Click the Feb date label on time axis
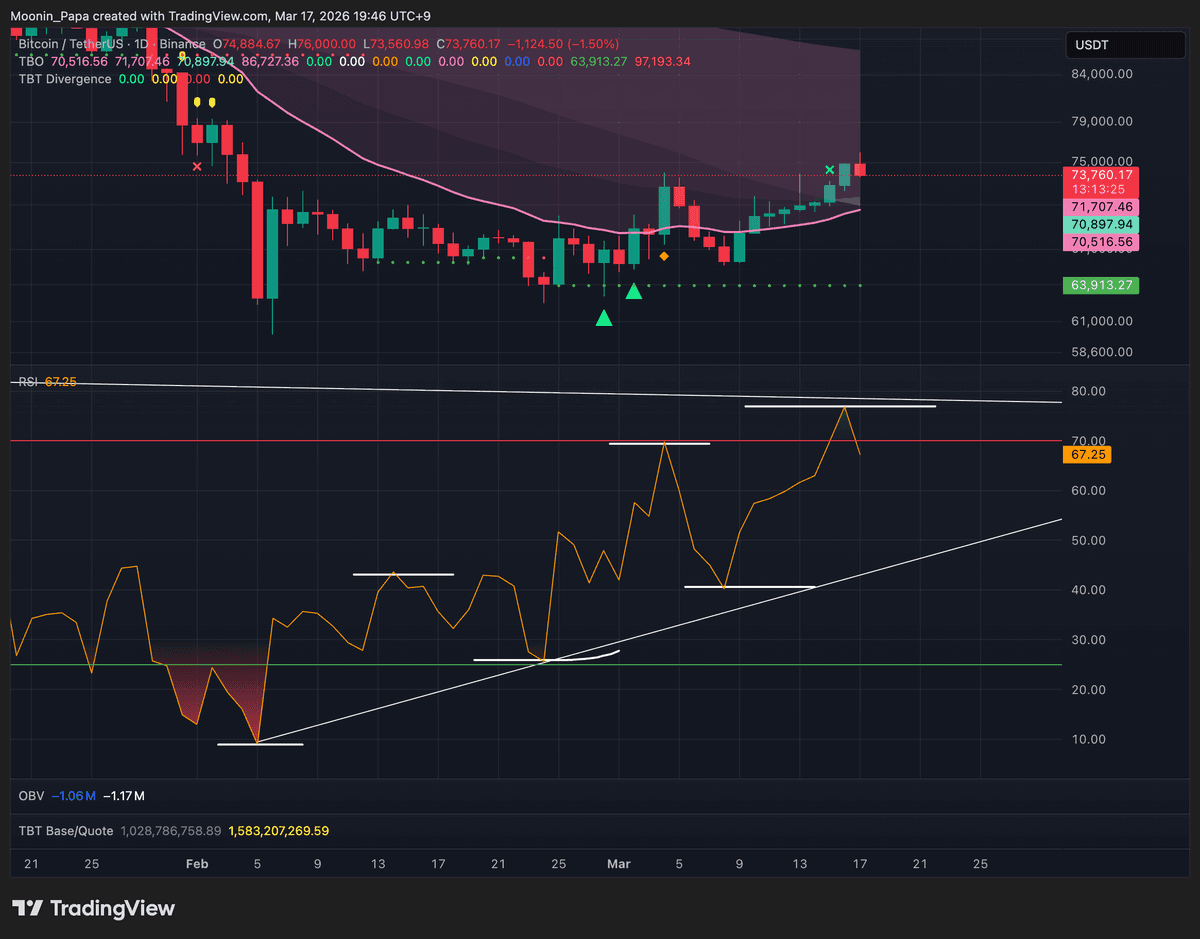 [x=197, y=864]
